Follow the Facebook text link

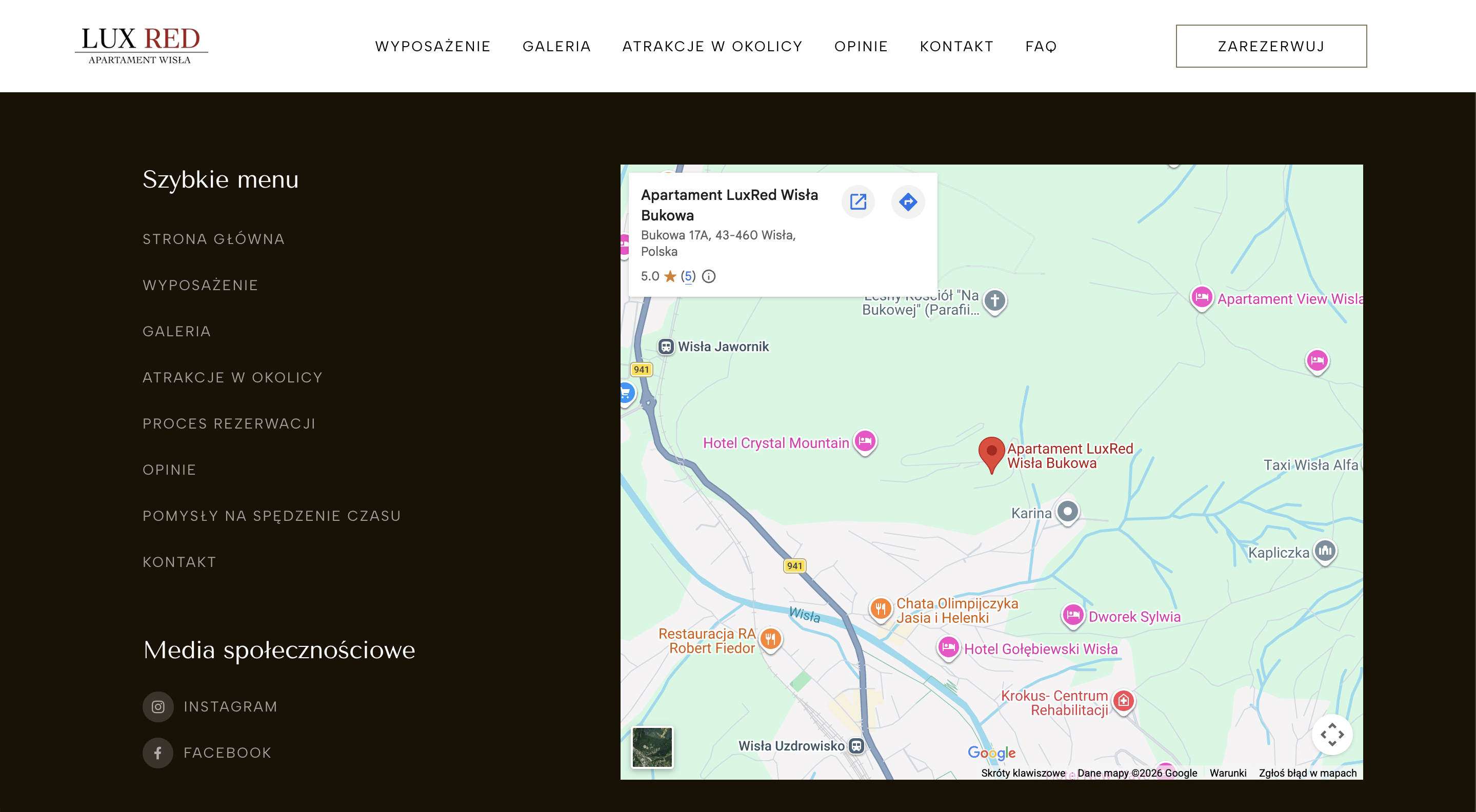click(228, 753)
